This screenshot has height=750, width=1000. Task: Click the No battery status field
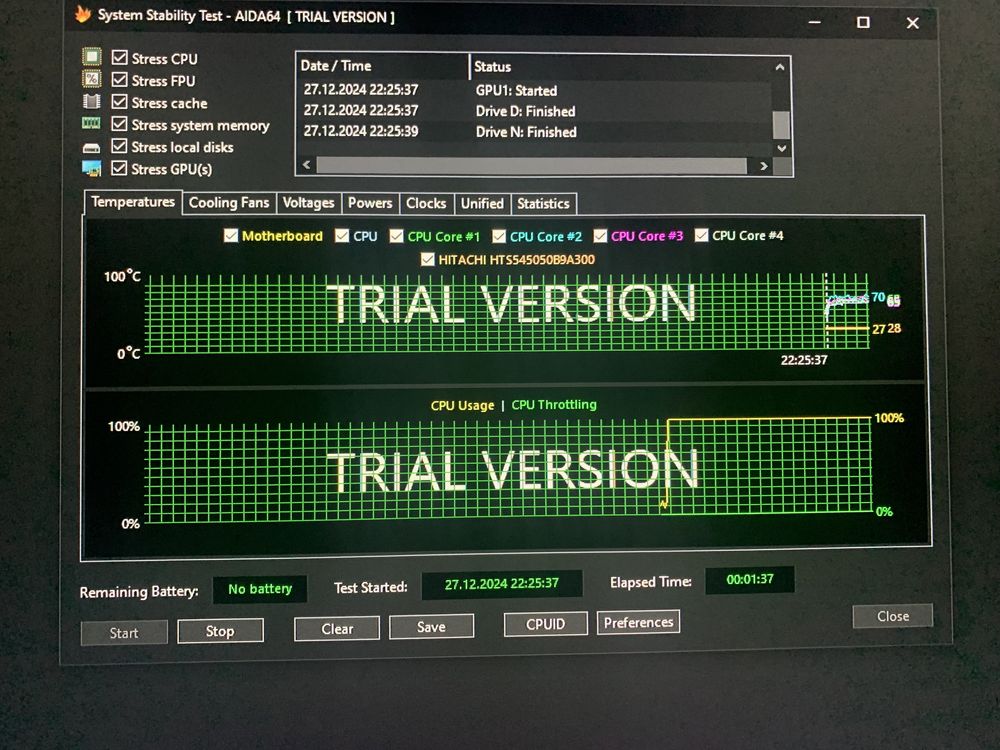tap(260, 589)
